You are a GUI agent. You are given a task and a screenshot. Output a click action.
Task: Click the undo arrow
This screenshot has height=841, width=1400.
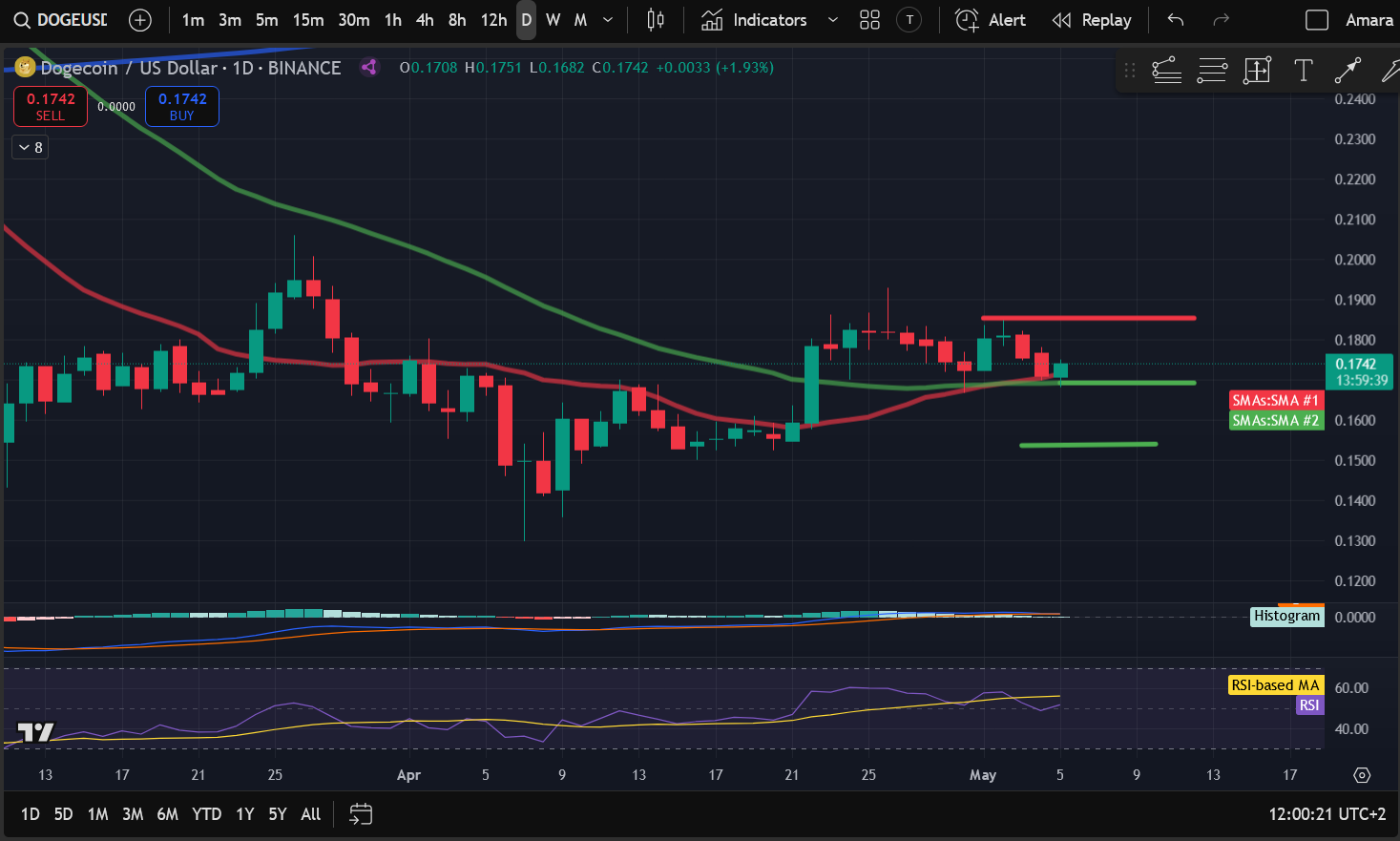pos(1176,20)
